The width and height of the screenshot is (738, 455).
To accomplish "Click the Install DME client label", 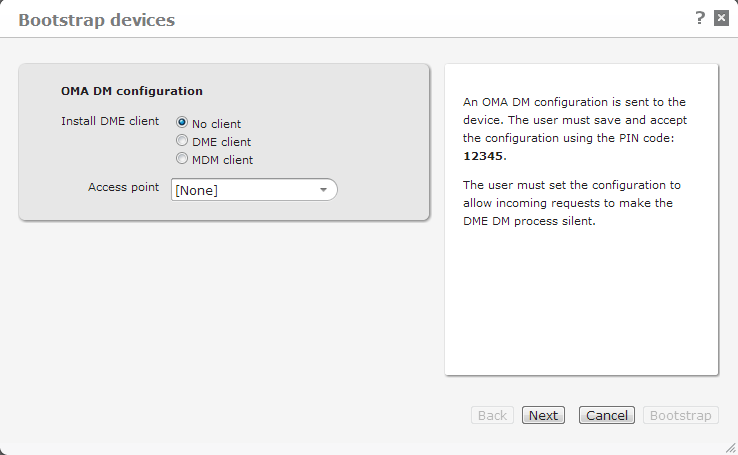I will (116, 122).
